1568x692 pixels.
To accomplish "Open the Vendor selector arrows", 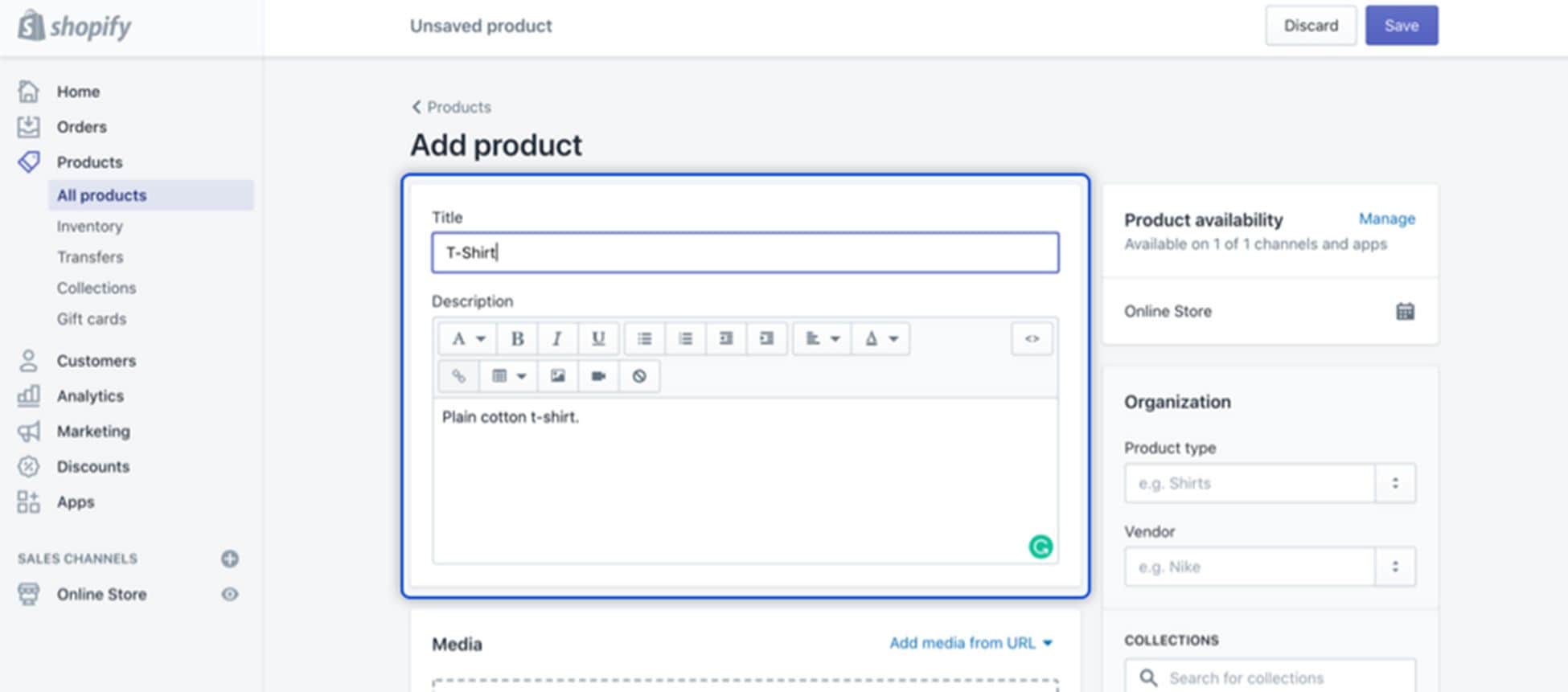I will coord(1395,567).
